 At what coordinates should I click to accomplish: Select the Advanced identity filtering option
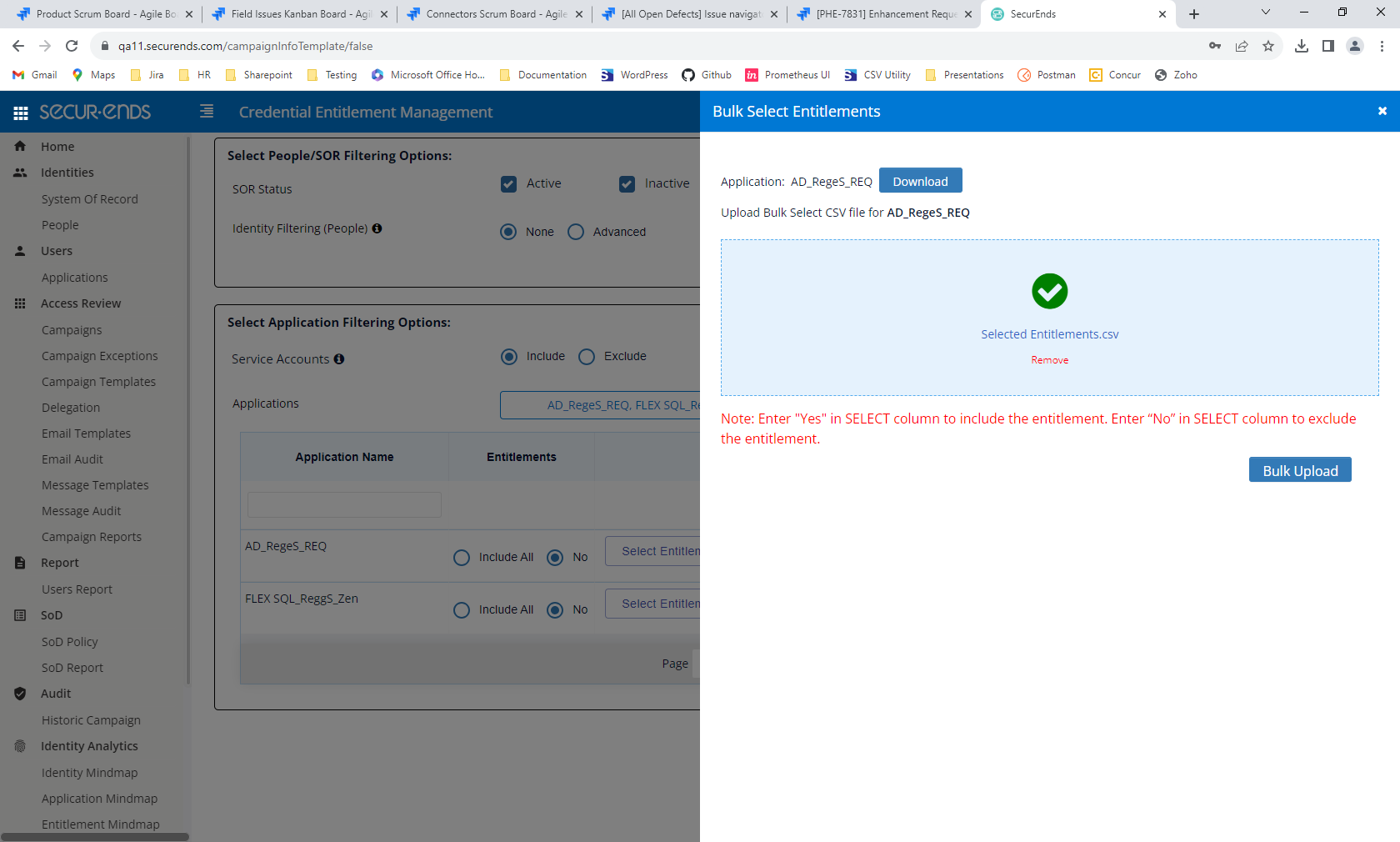[x=576, y=232]
